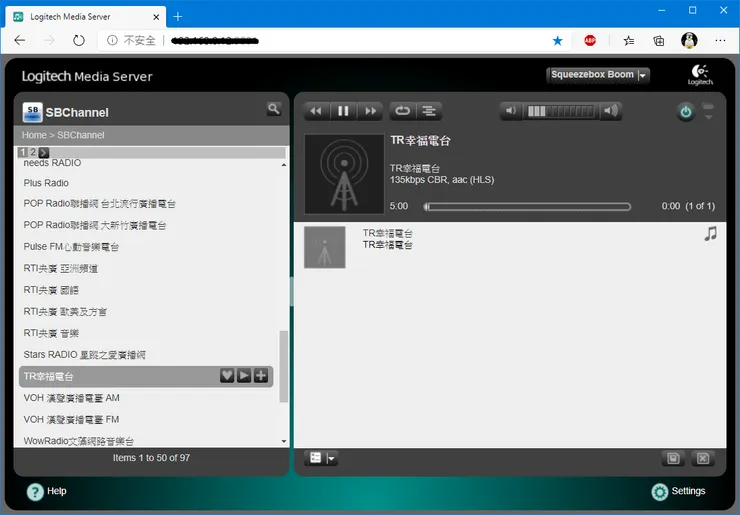Toggle the player power button
Viewport: 740px width, 515px height.
pos(685,112)
